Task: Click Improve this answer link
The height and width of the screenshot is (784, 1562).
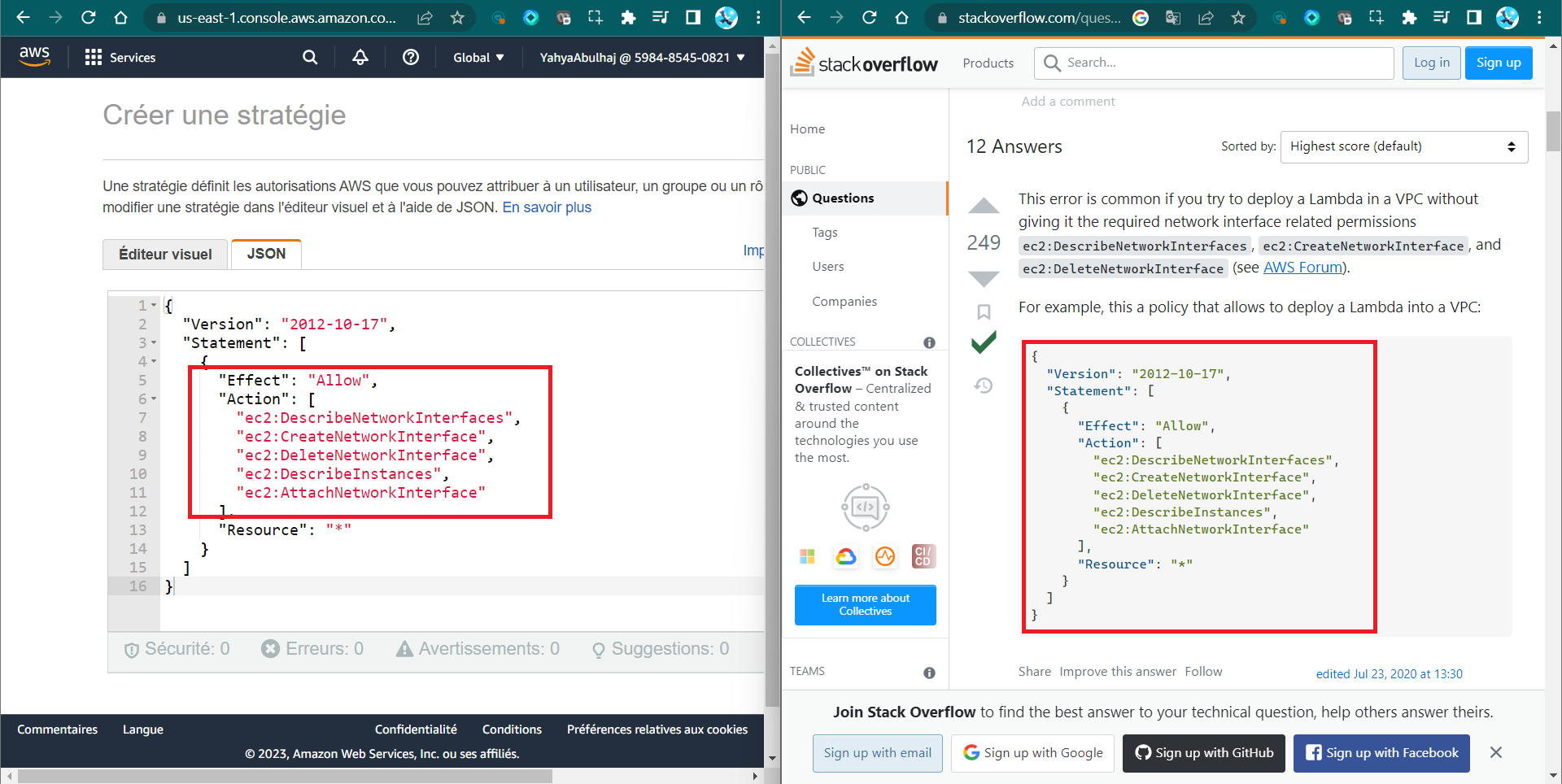Action: tap(1118, 671)
